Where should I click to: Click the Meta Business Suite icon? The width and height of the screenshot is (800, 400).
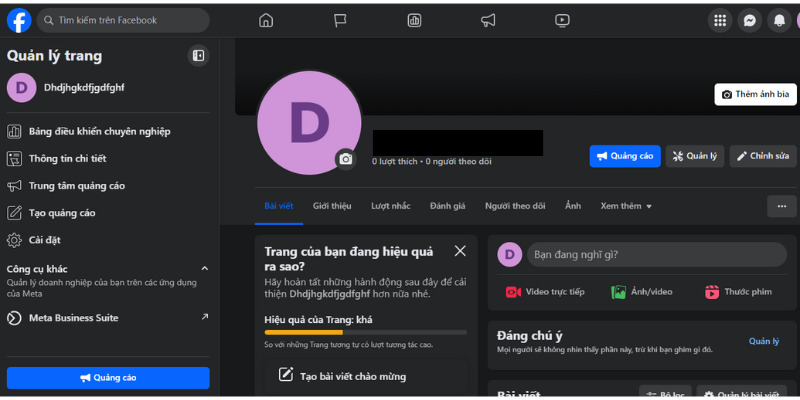[x=14, y=318]
